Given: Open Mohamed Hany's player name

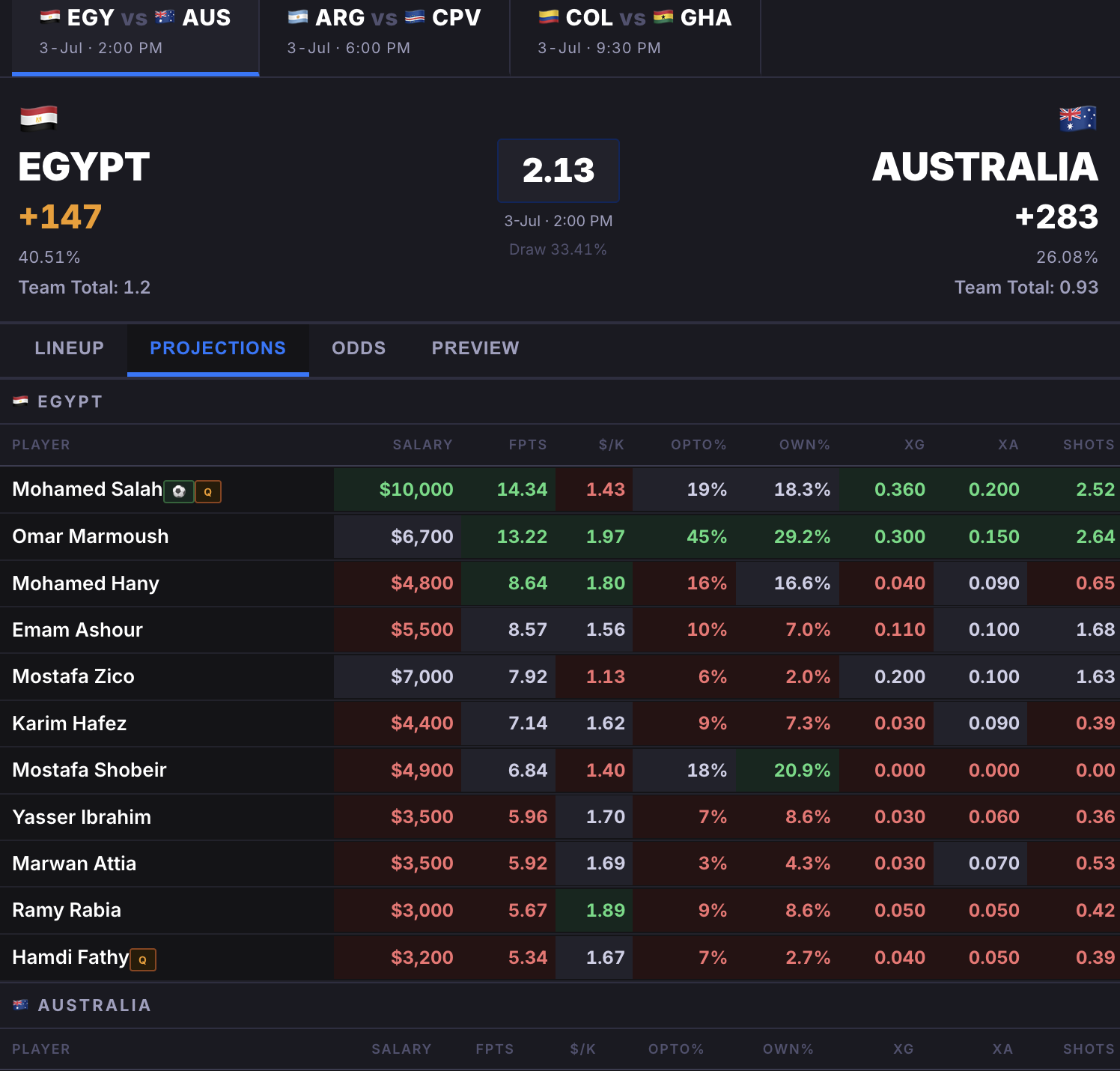Looking at the screenshot, I should 86,583.
